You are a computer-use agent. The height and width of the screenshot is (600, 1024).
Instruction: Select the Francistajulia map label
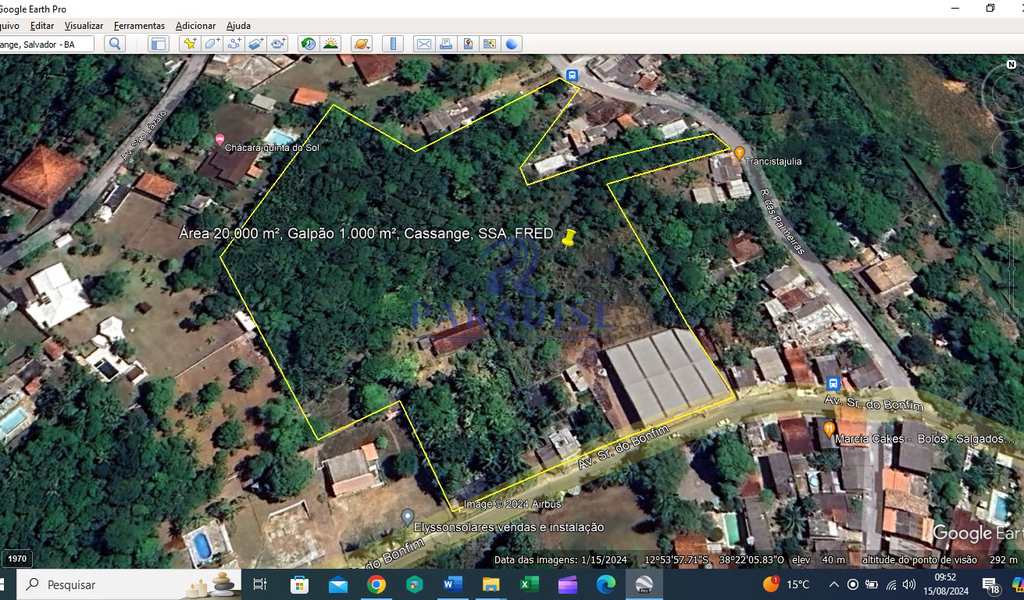pyautogui.click(x=774, y=161)
